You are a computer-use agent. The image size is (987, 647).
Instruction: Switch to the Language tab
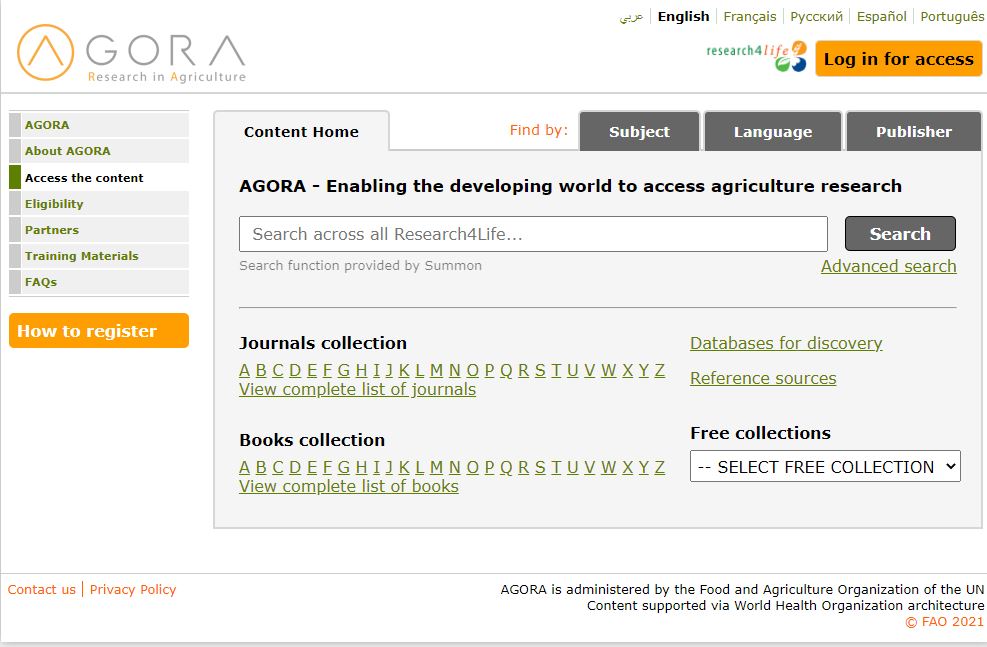(772, 132)
